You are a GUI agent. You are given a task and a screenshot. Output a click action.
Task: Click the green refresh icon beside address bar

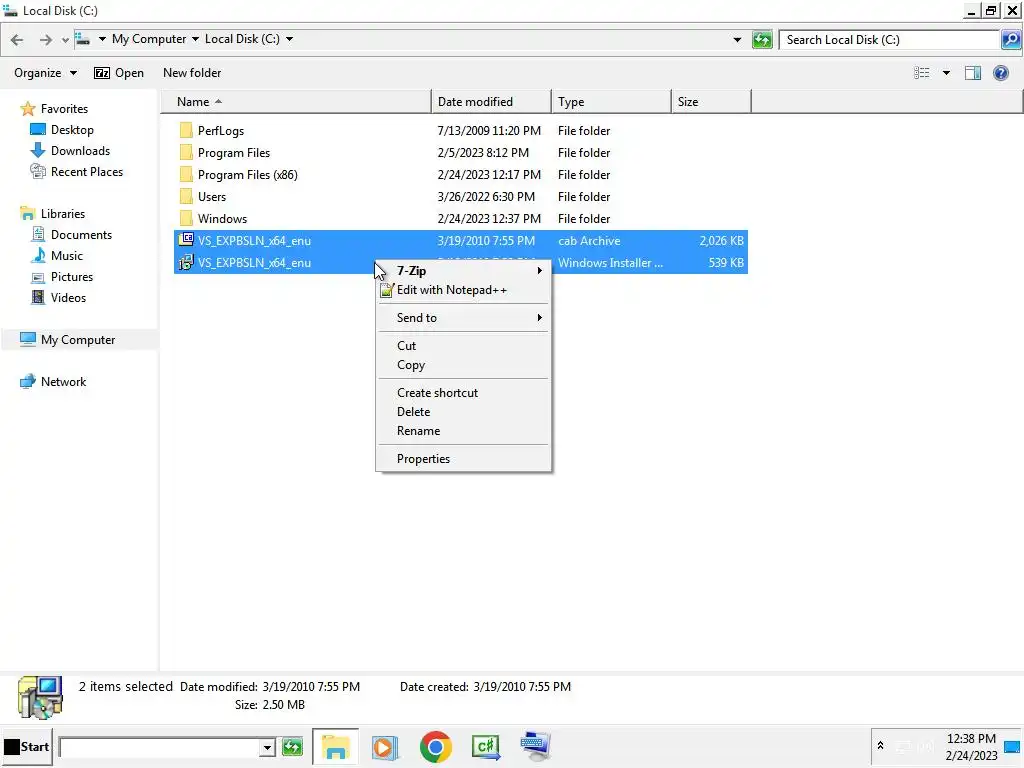tap(762, 40)
